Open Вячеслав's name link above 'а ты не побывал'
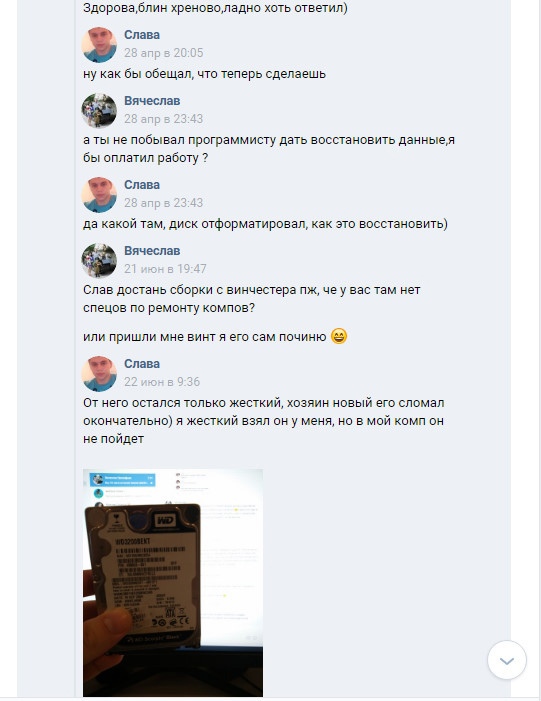This screenshot has height=701, width=541. (x=152, y=101)
